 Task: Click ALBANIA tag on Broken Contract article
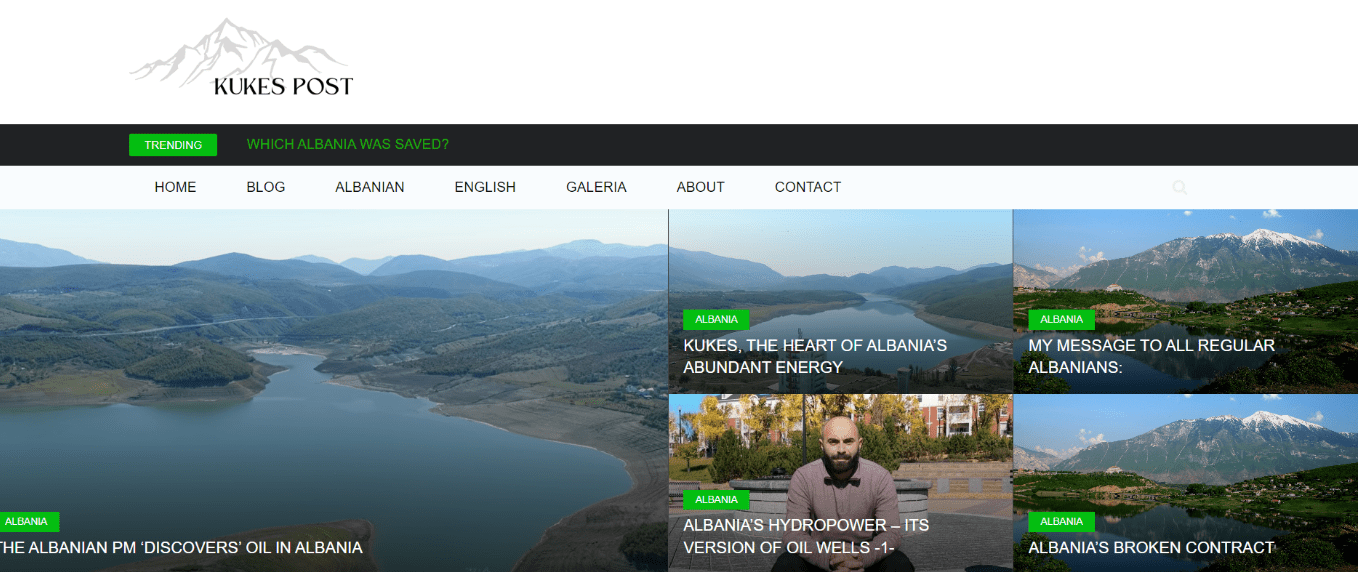click(1061, 521)
